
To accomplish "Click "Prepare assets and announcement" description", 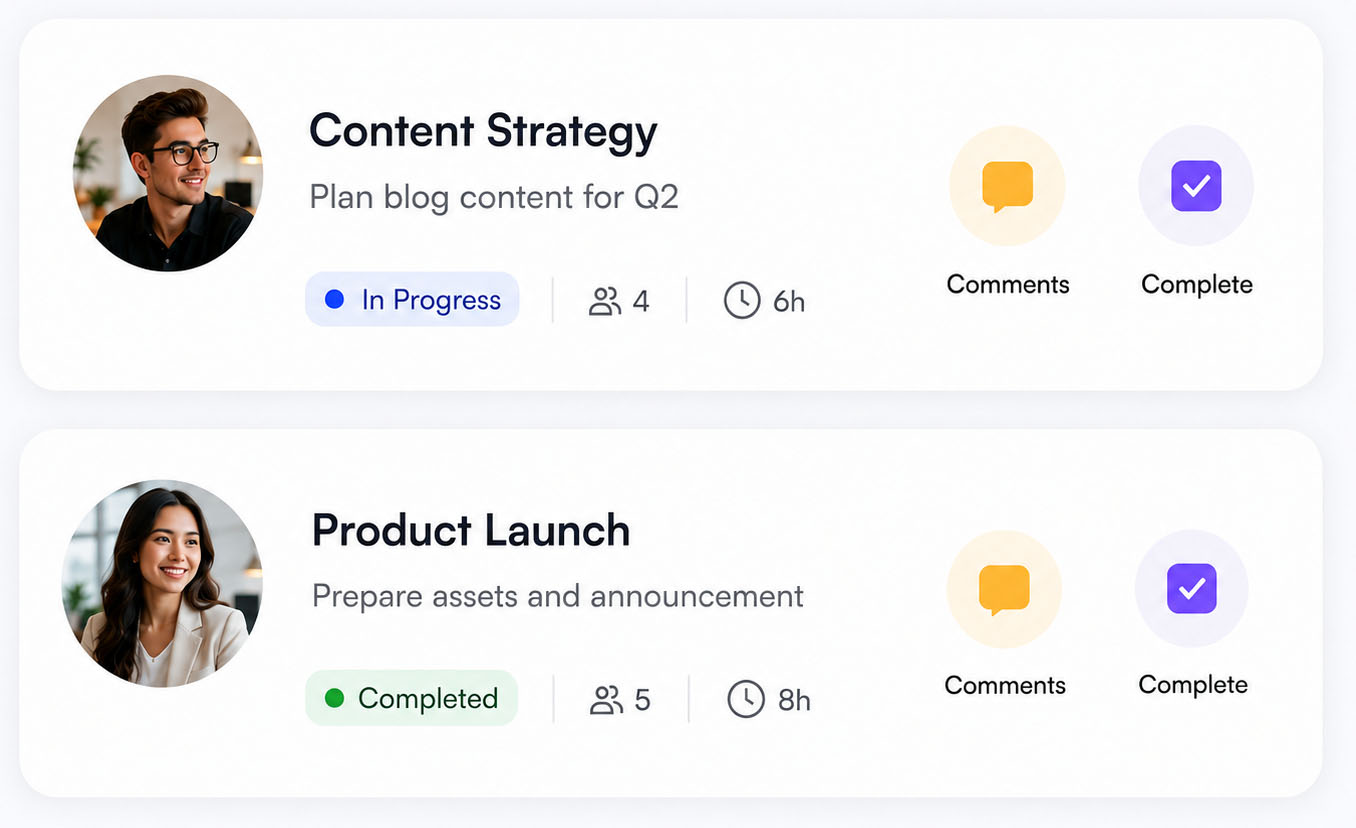I will click(558, 596).
